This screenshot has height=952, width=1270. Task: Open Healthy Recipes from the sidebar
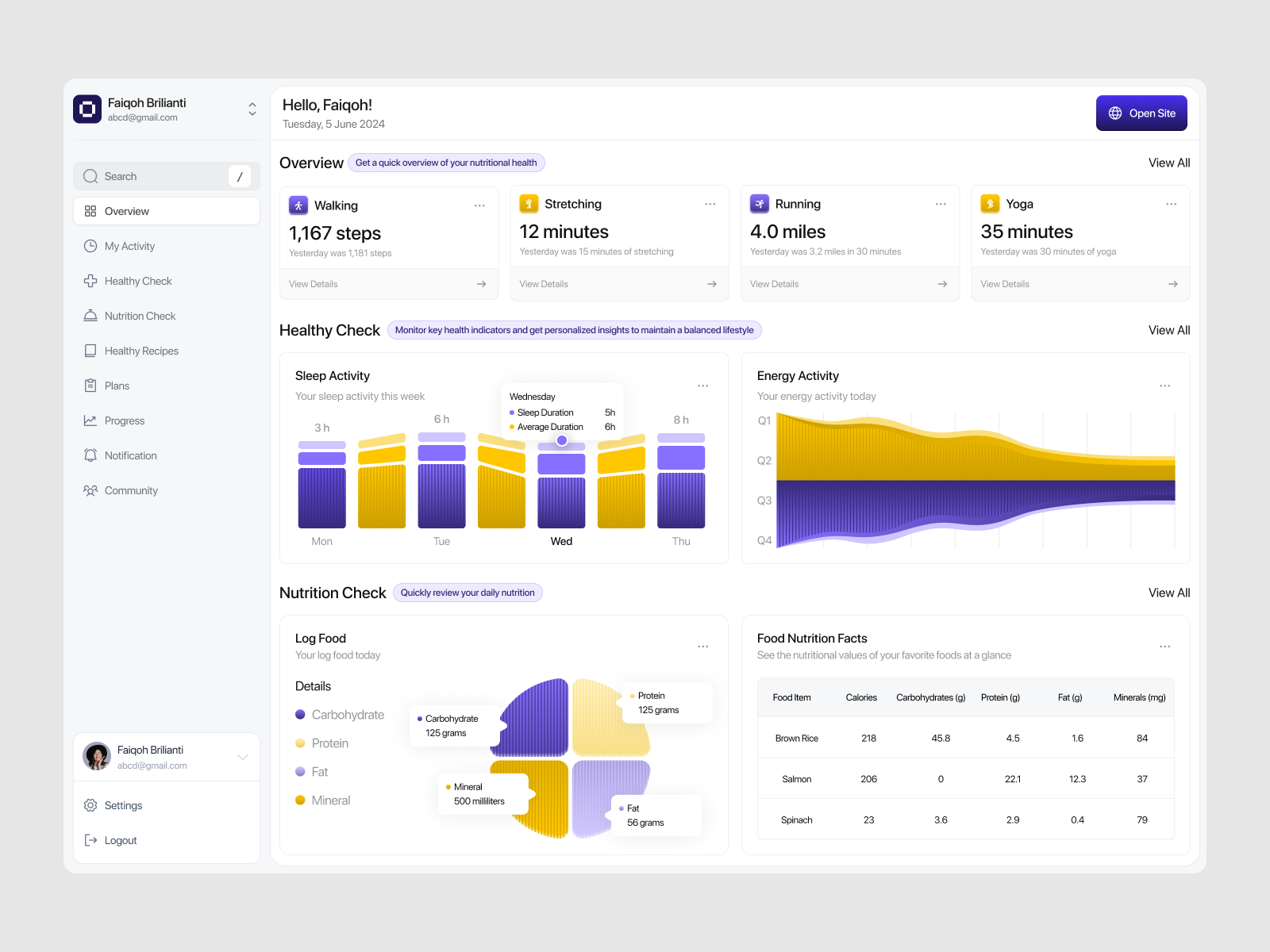tap(141, 351)
